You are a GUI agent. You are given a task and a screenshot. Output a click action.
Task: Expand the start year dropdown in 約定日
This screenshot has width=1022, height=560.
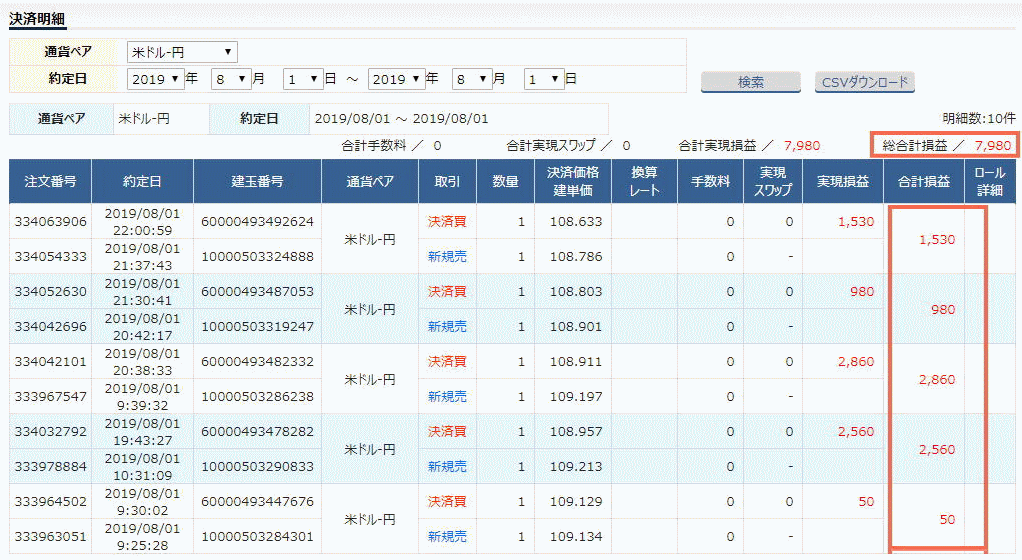click(156, 78)
